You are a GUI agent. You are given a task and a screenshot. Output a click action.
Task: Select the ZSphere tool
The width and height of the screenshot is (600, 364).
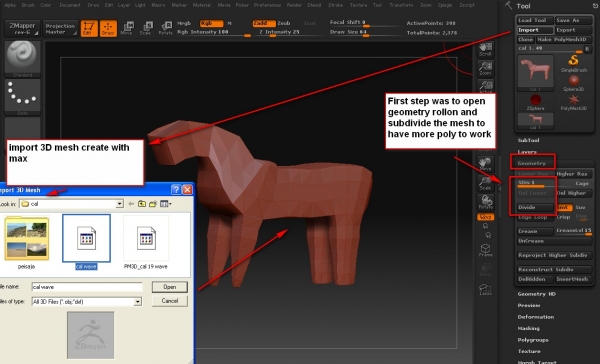tap(535, 102)
